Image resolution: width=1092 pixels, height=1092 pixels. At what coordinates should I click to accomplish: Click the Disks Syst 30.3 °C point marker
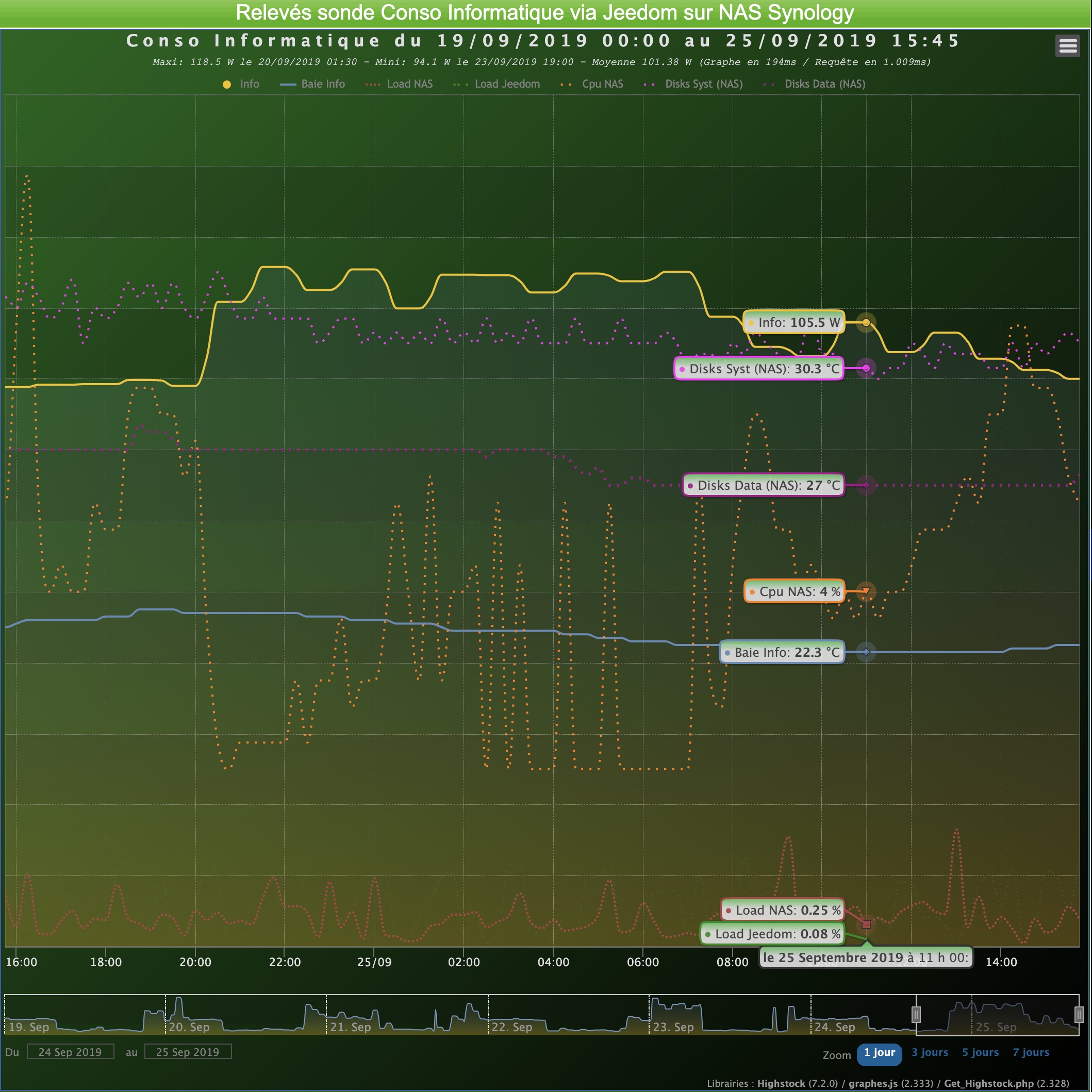click(x=866, y=369)
